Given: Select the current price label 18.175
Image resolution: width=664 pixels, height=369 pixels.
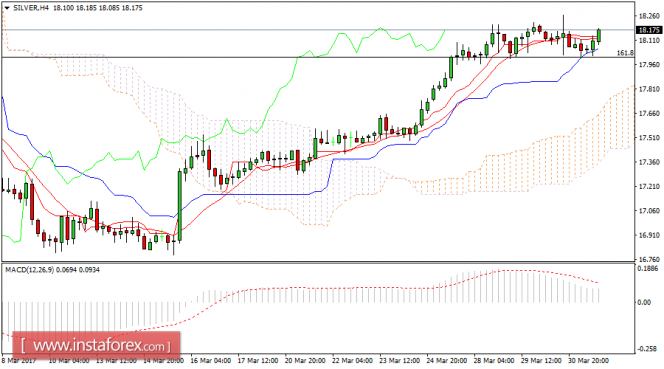Looking at the screenshot, I should tap(649, 30).
